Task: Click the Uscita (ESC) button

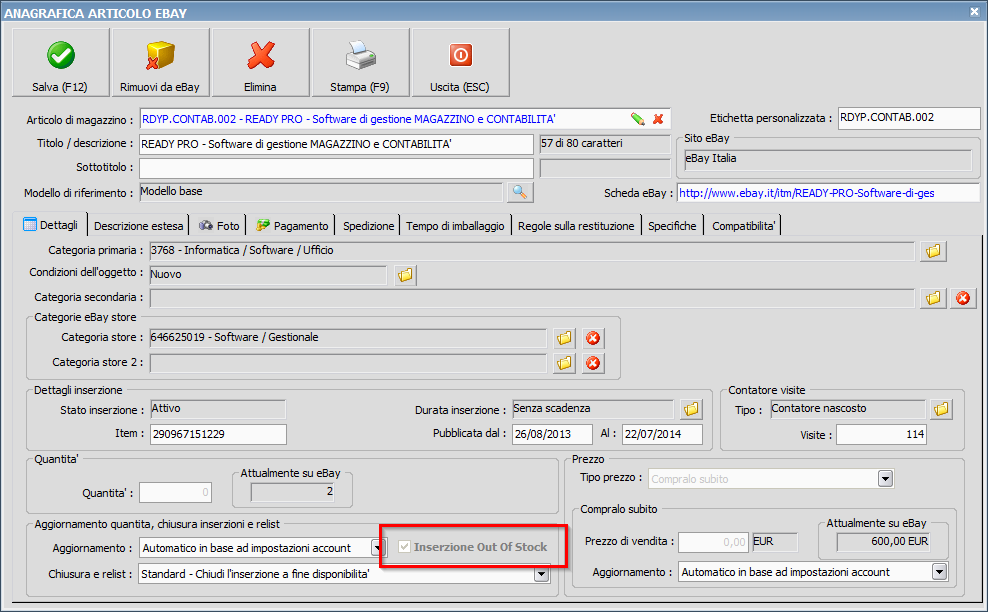Action: [x=460, y=62]
